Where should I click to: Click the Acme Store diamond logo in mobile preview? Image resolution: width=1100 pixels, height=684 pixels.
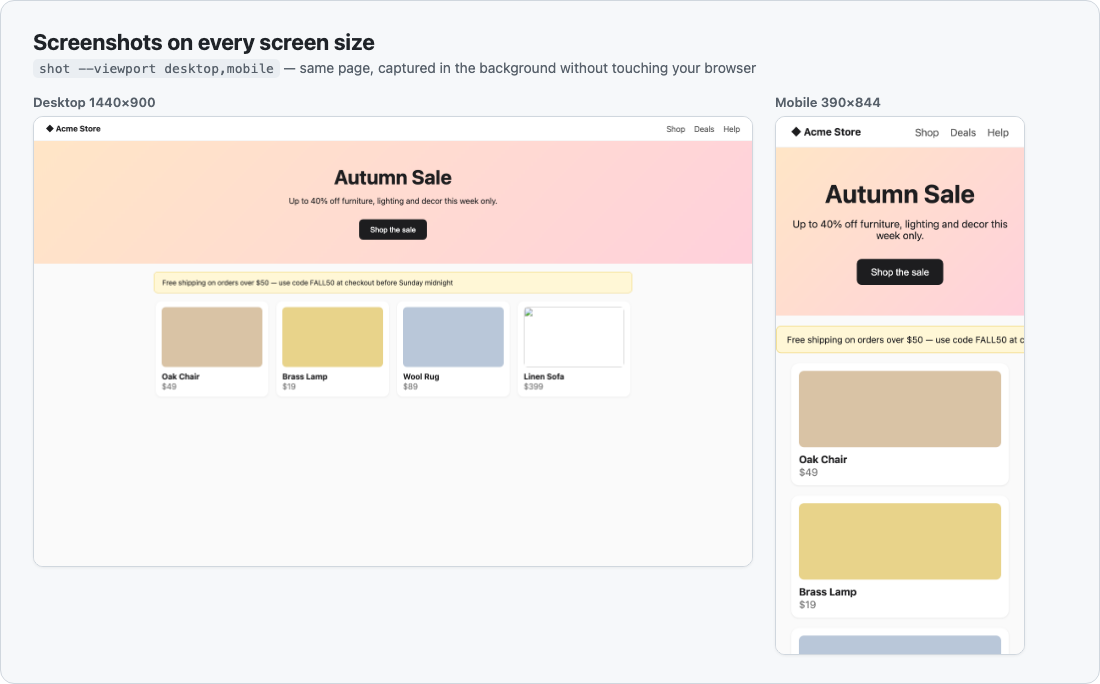tap(796, 132)
